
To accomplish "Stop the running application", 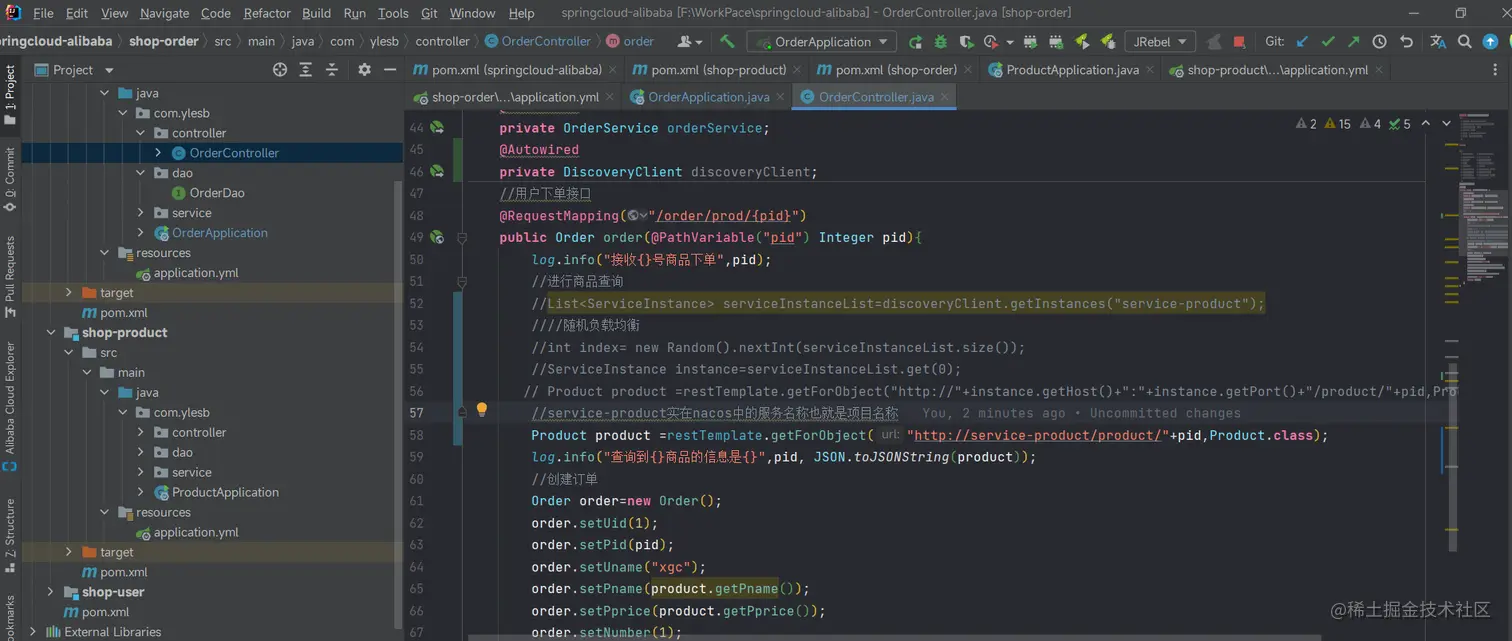I will pyautogui.click(x=1239, y=42).
